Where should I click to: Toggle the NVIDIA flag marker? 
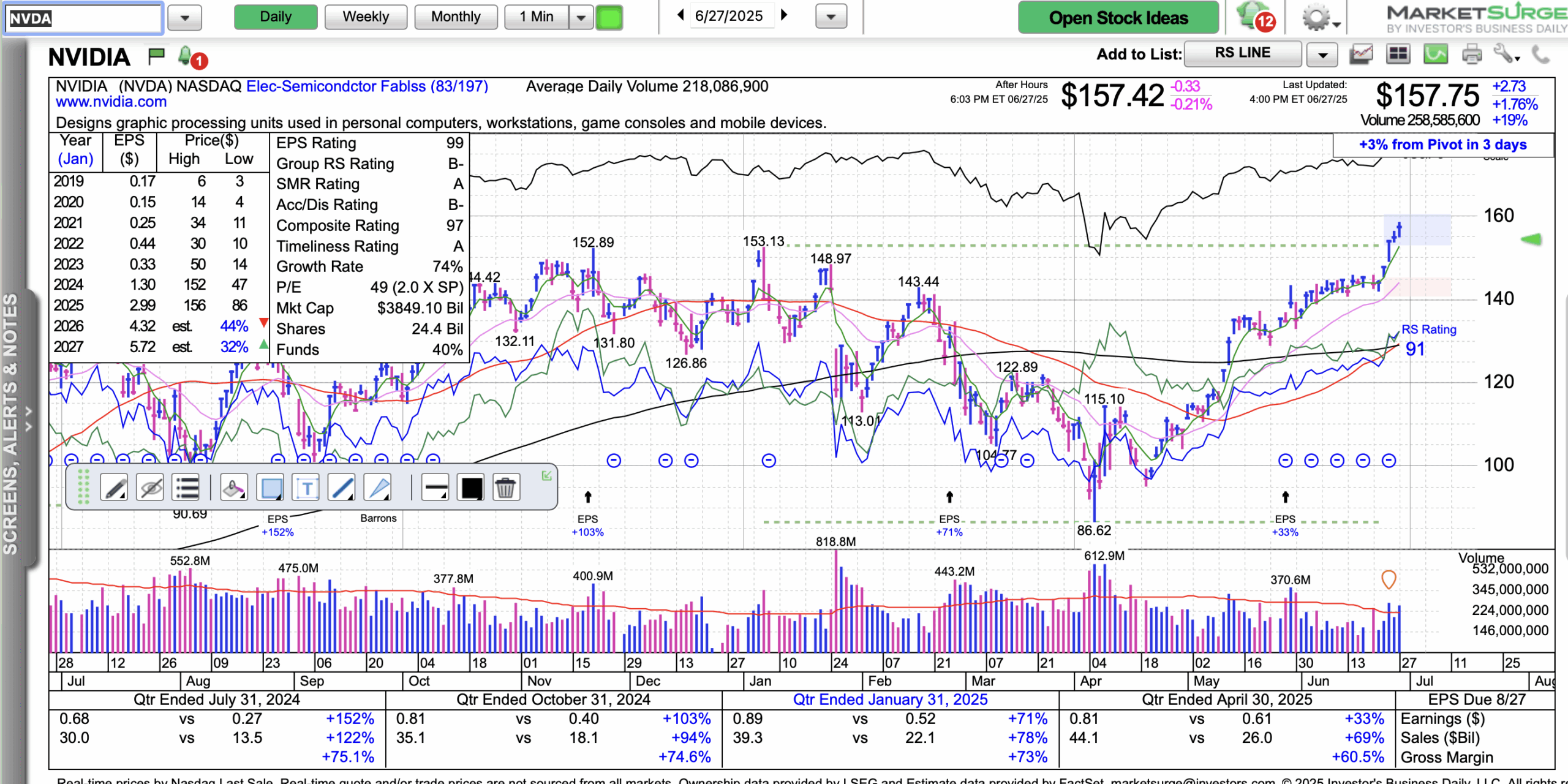point(157,56)
